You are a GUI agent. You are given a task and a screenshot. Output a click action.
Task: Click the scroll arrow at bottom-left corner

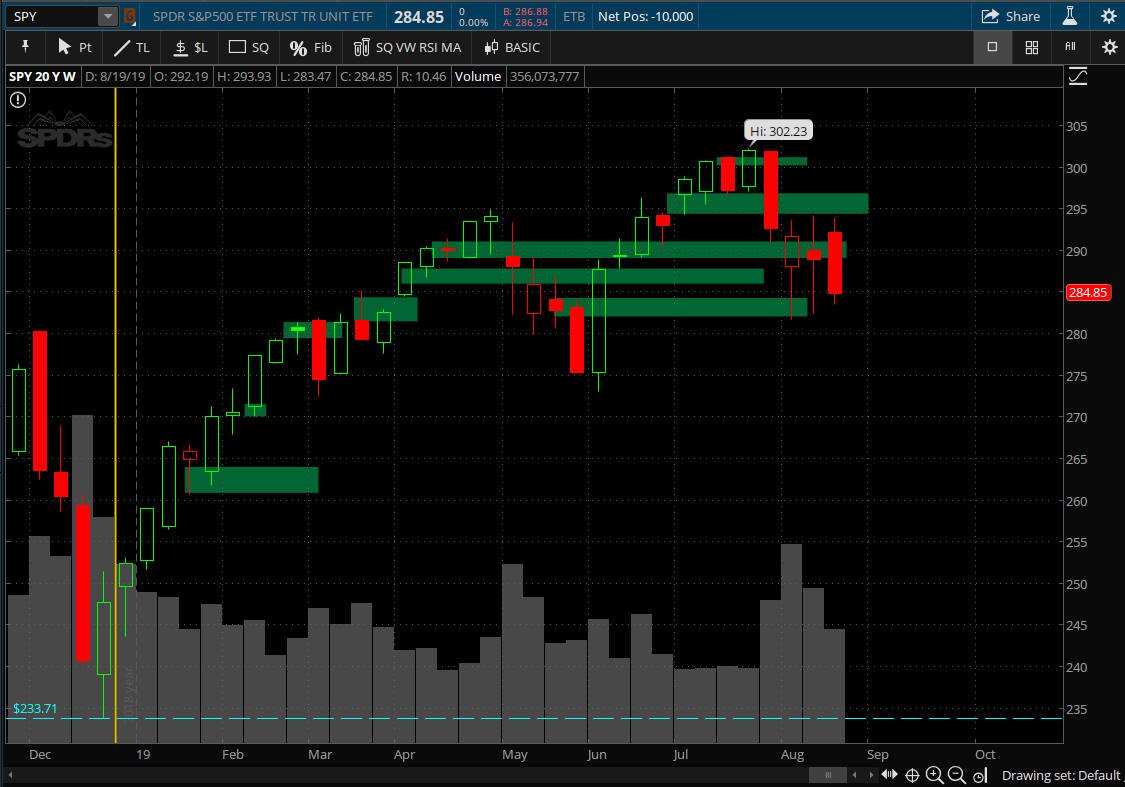(x=10, y=775)
